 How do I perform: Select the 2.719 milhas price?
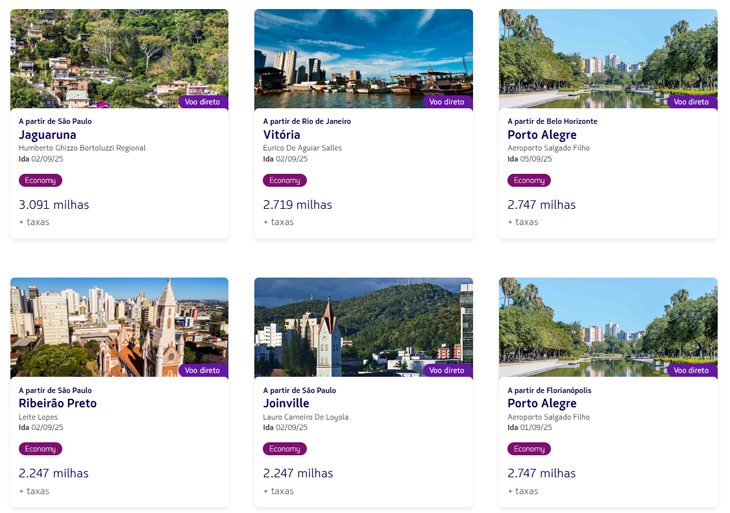298,205
